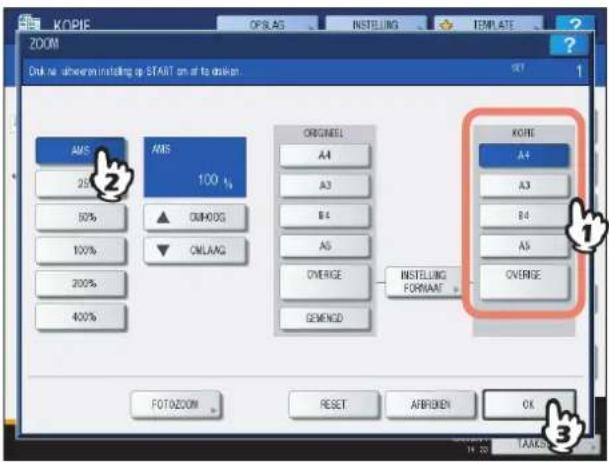Click the RESET button
Image resolution: width=609 pixels, height=462 pixels.
(x=333, y=405)
